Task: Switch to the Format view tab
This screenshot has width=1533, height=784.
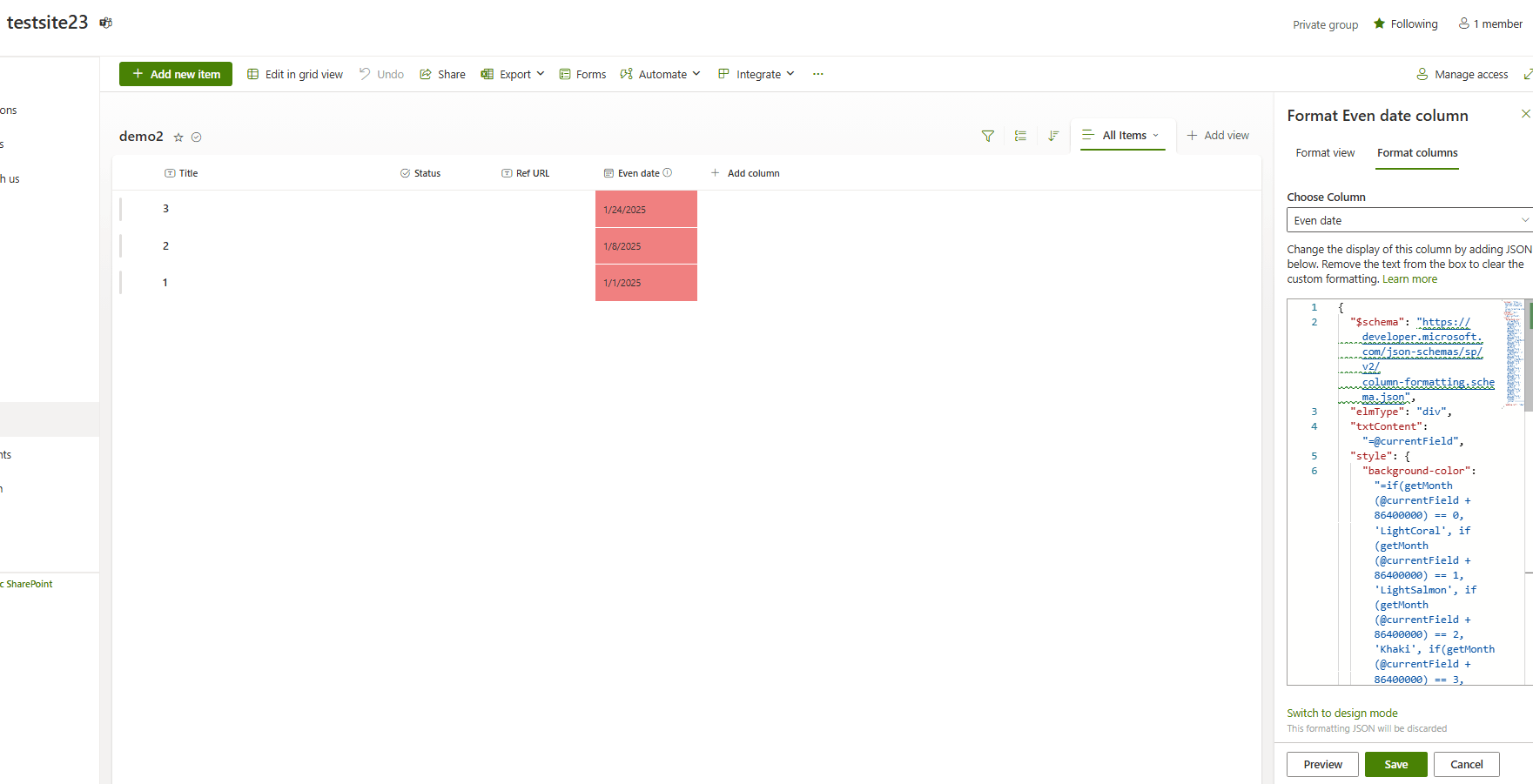Action: coord(1325,153)
